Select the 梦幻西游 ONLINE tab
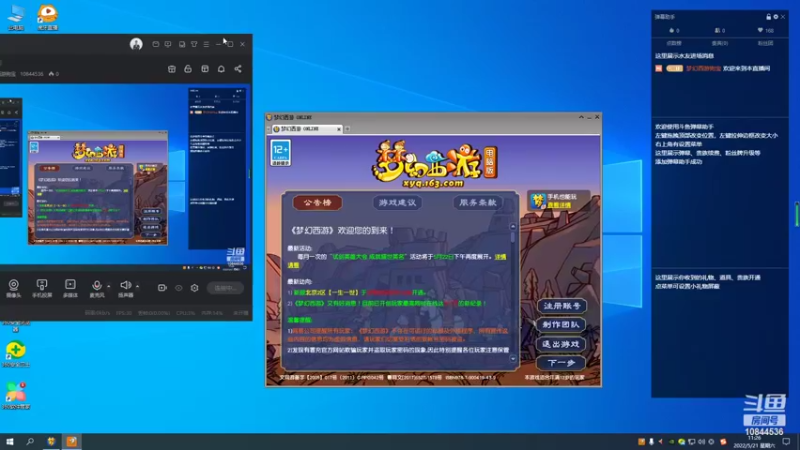Image resolution: width=800 pixels, height=450 pixels. (305, 129)
